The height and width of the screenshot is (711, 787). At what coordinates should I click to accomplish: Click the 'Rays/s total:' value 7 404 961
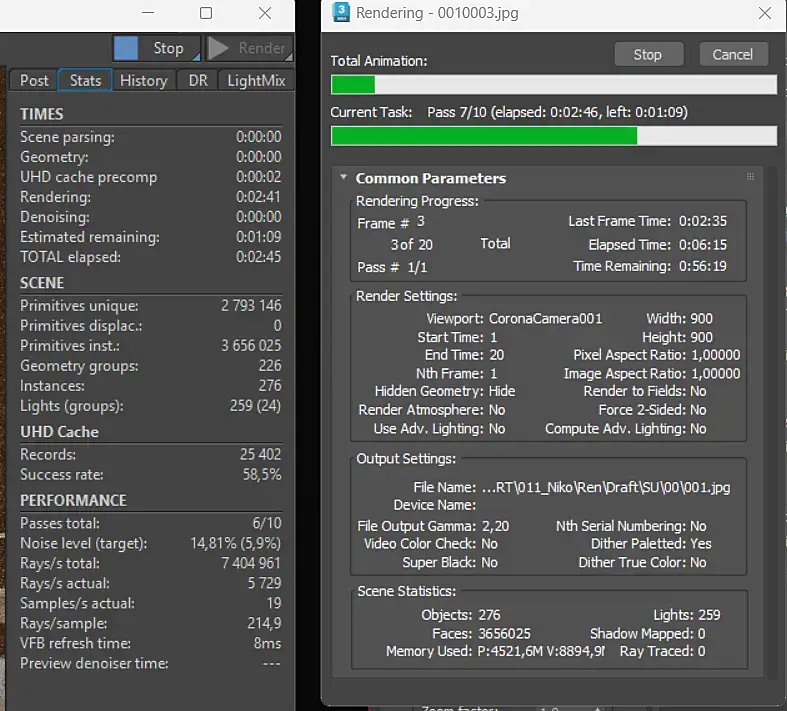(x=251, y=563)
